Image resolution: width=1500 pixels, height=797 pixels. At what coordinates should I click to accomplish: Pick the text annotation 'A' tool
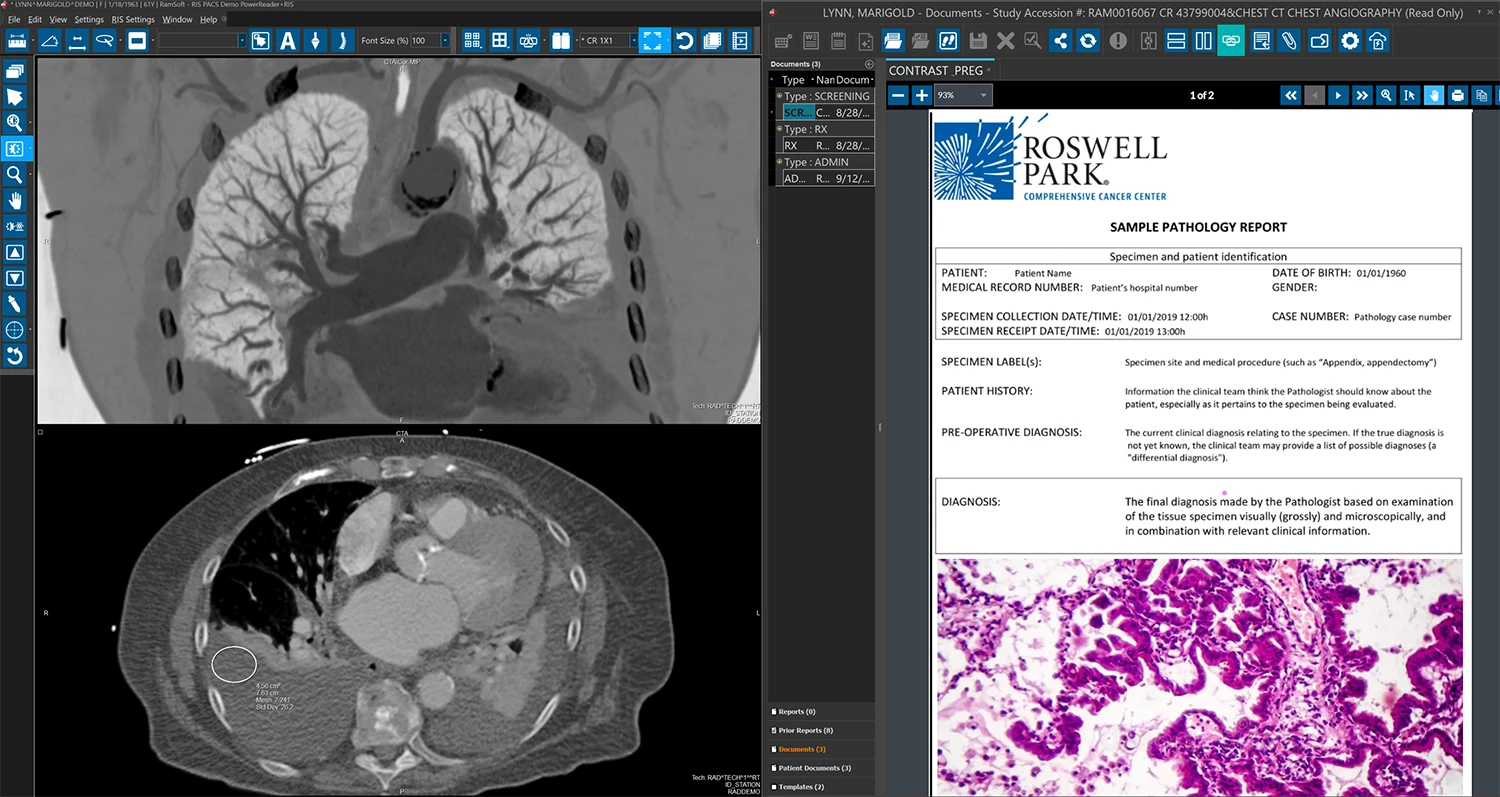click(x=288, y=41)
